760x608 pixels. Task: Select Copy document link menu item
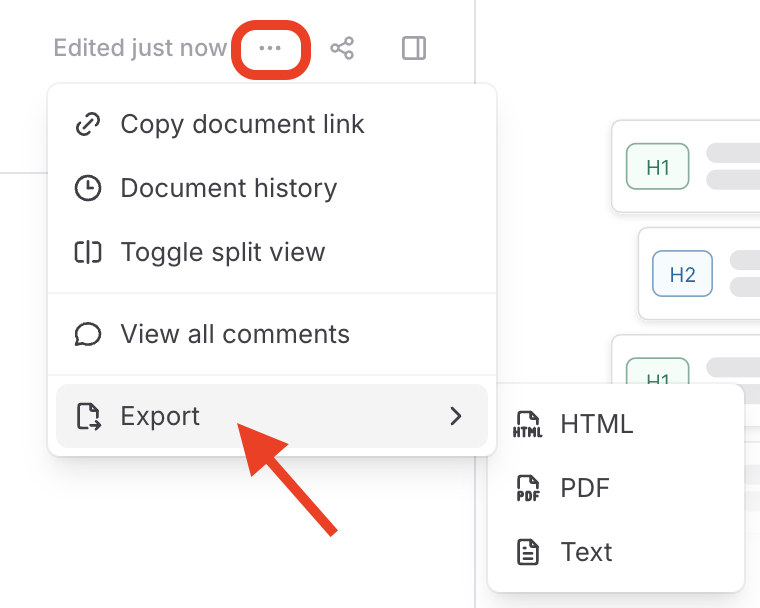[242, 124]
